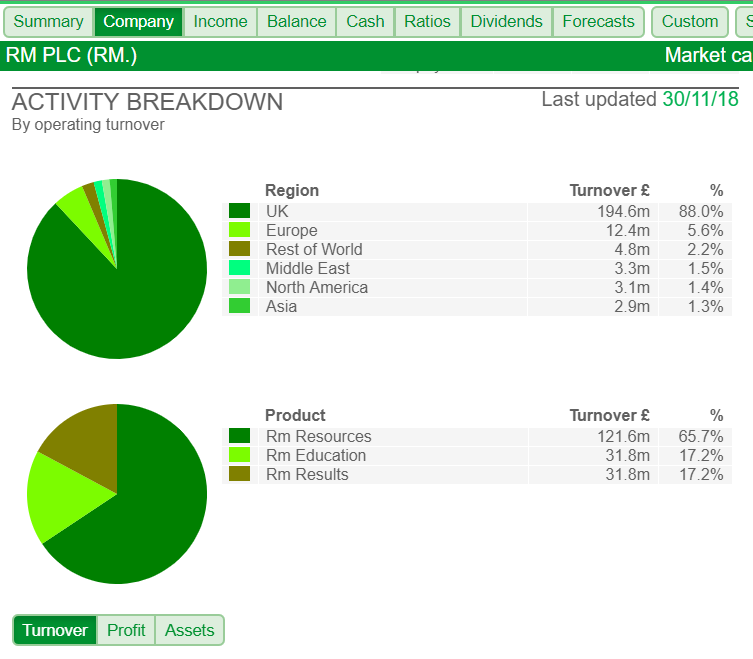Click the Rest of World olive swatch
Viewport: 753px width, 659px height.
click(239, 249)
